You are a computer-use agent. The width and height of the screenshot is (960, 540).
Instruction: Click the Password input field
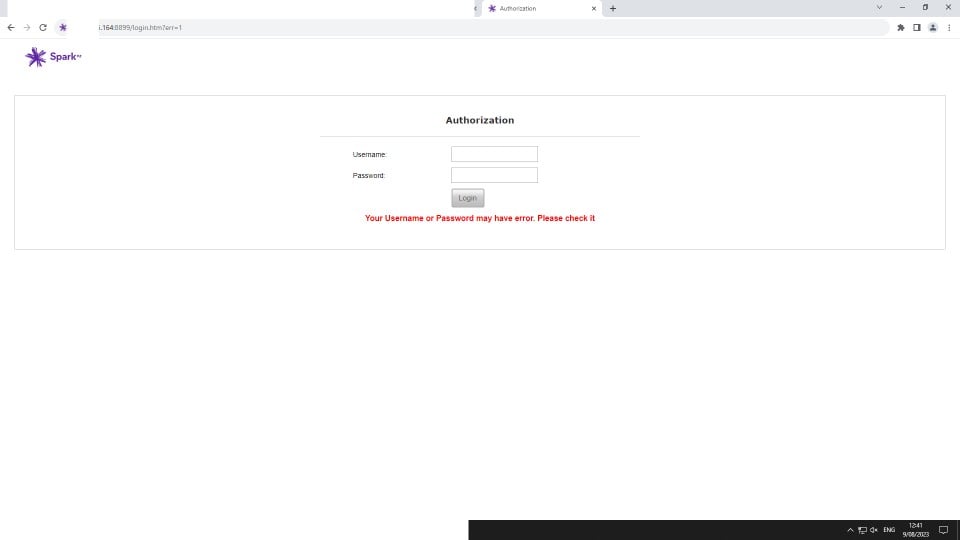(x=494, y=175)
